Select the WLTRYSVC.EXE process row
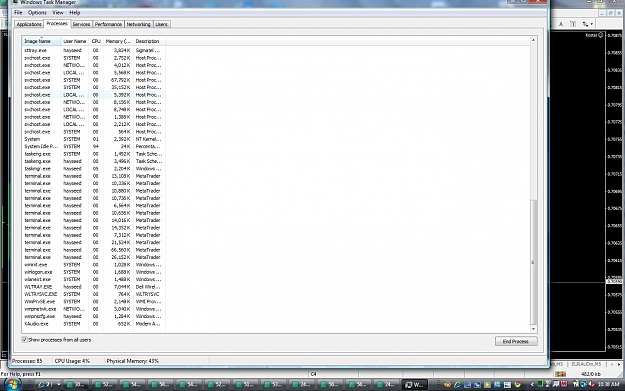The width and height of the screenshot is (625, 391). point(94,294)
